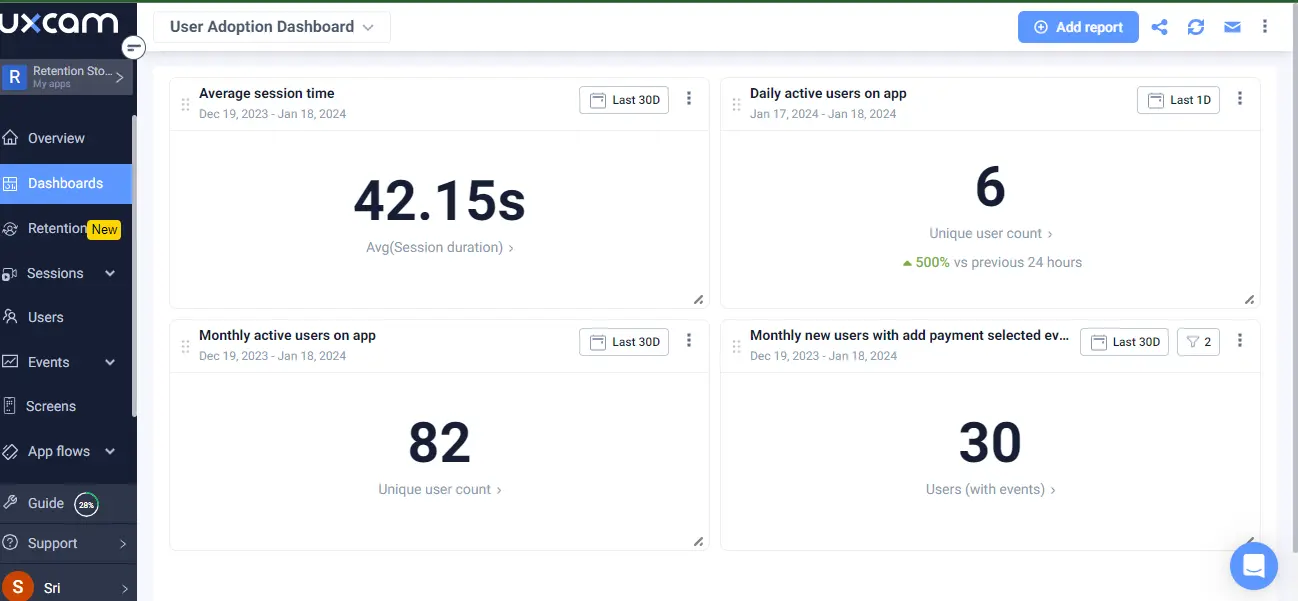Click the Events chart icon

[10, 362]
